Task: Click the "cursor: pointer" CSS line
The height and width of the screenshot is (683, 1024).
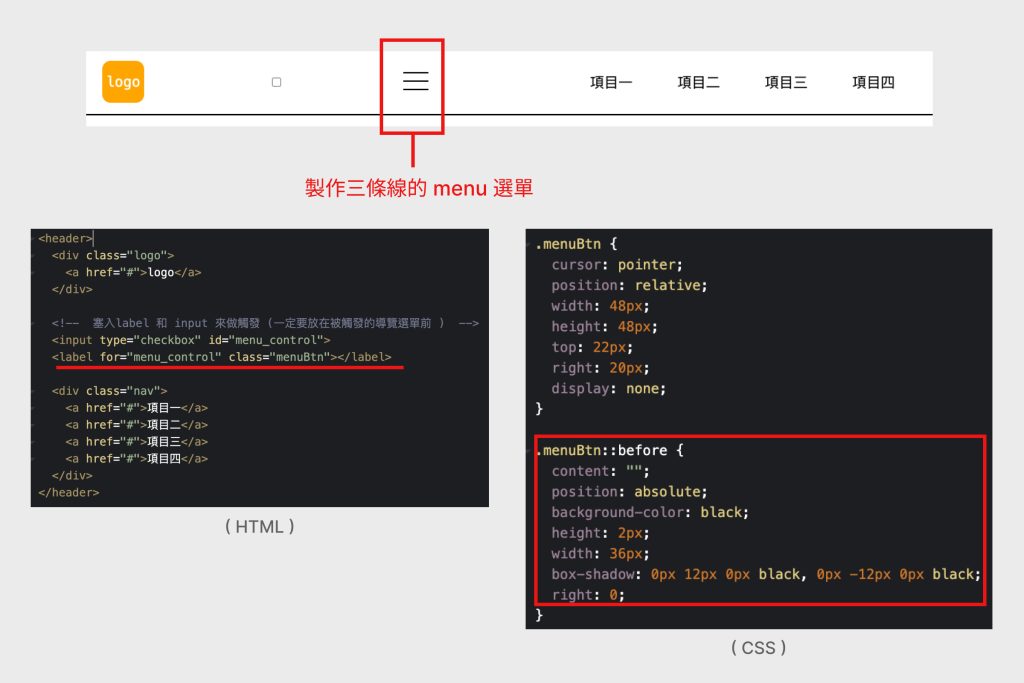Action: pyautogui.click(x=616, y=265)
